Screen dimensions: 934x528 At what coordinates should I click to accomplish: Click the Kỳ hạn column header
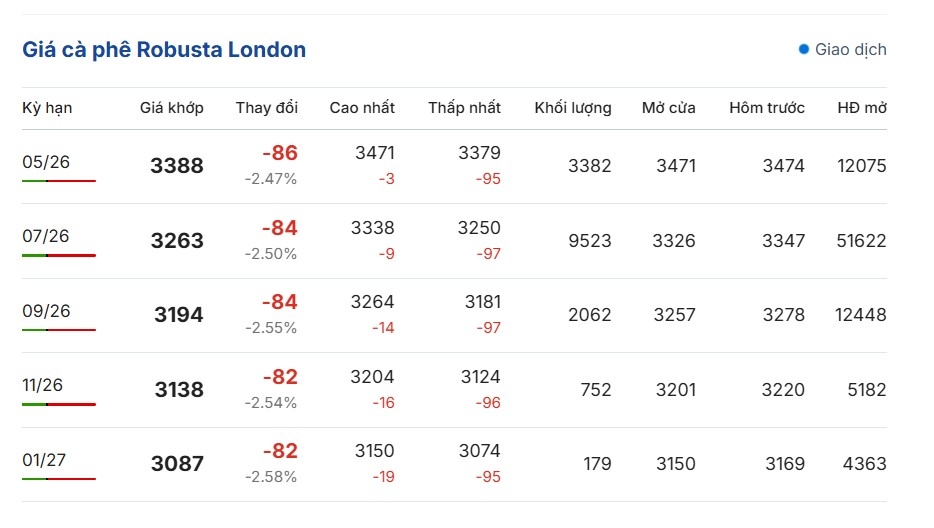click(47, 108)
